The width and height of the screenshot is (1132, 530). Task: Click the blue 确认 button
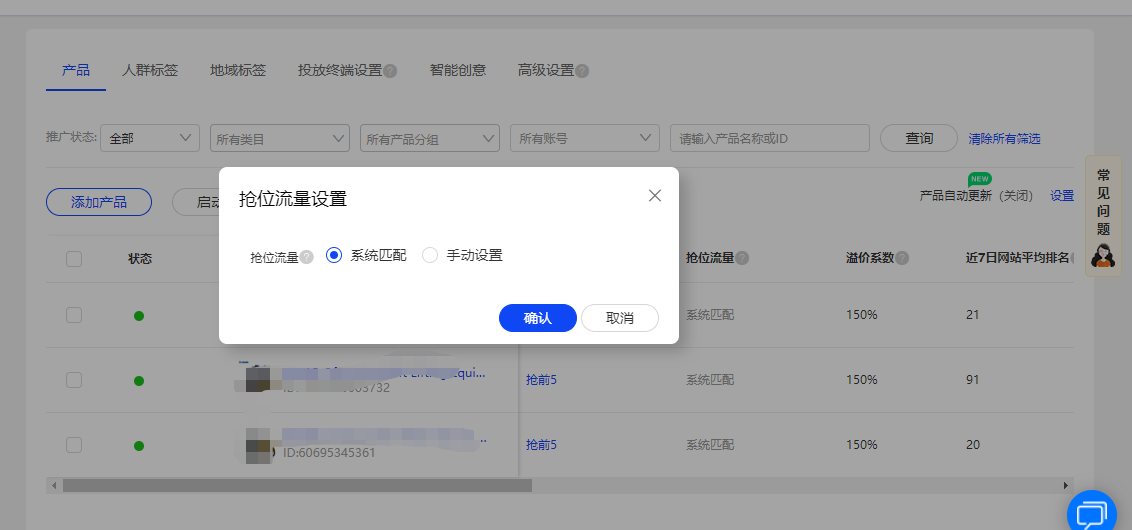538,318
